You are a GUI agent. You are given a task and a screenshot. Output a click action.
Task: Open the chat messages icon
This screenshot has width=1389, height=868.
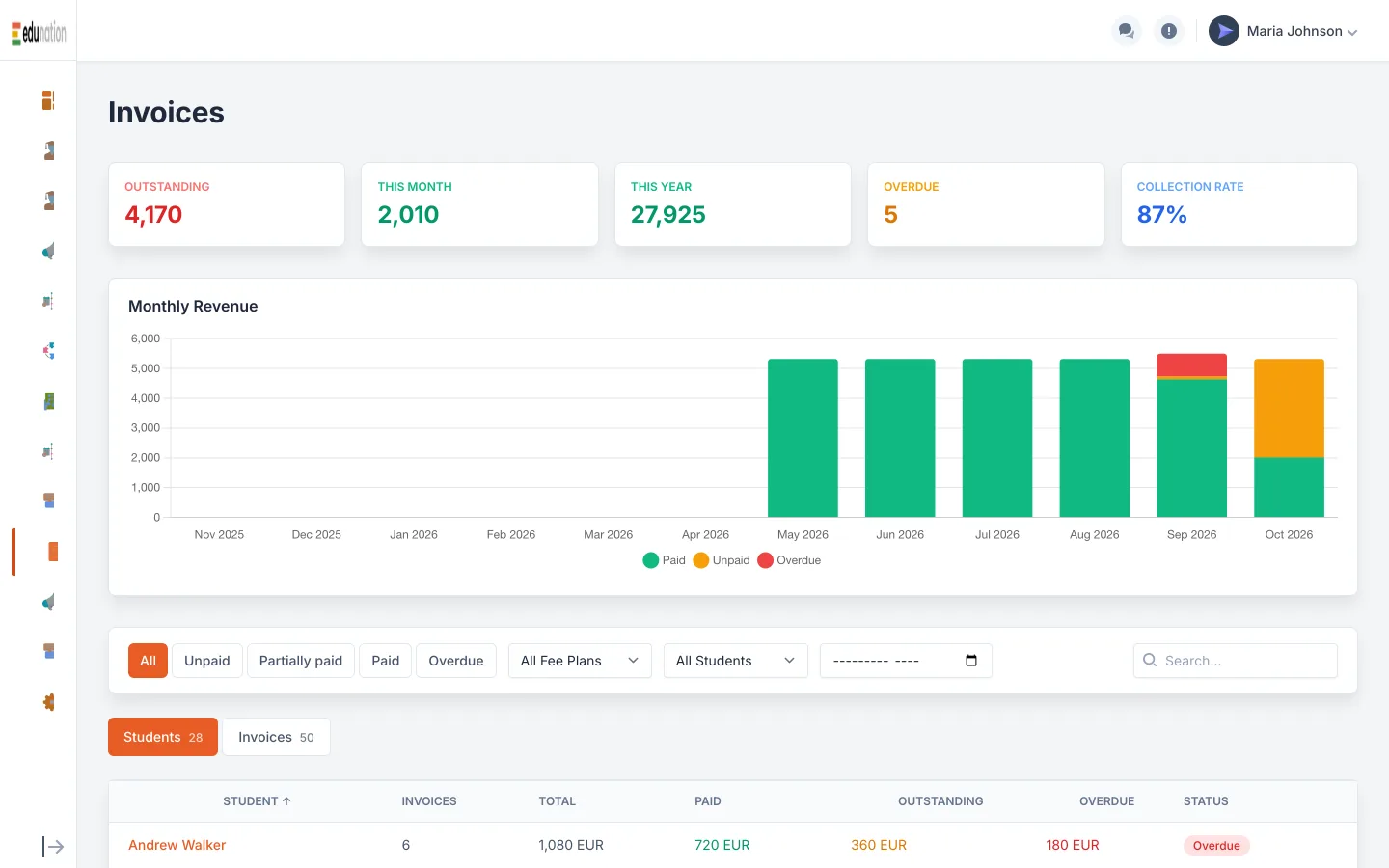coord(1126,31)
